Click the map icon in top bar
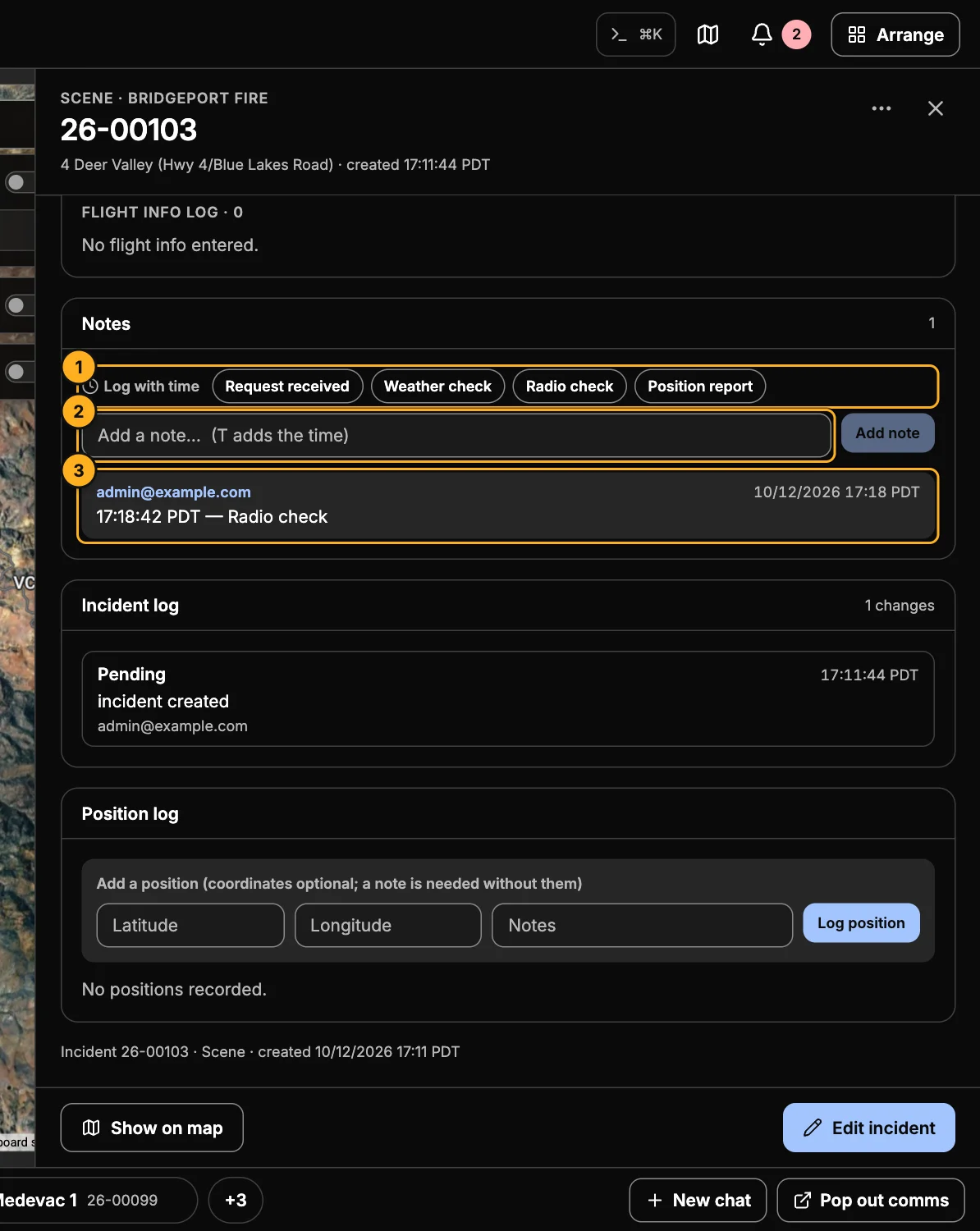This screenshot has height=1231, width=980. [x=708, y=34]
